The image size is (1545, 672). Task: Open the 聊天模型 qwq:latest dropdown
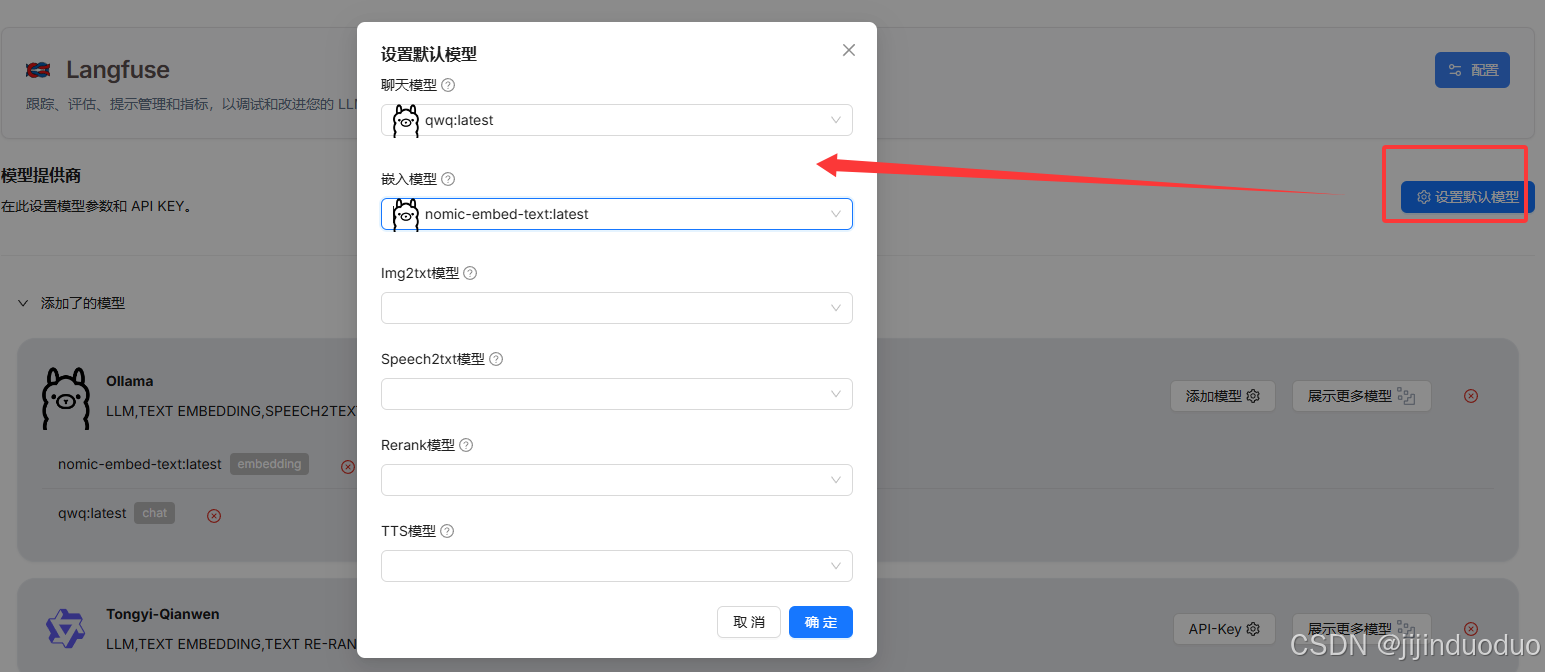[617, 120]
